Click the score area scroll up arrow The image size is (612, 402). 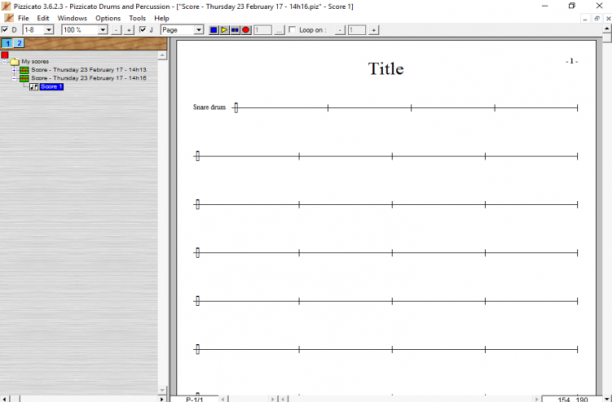[x=607, y=28]
